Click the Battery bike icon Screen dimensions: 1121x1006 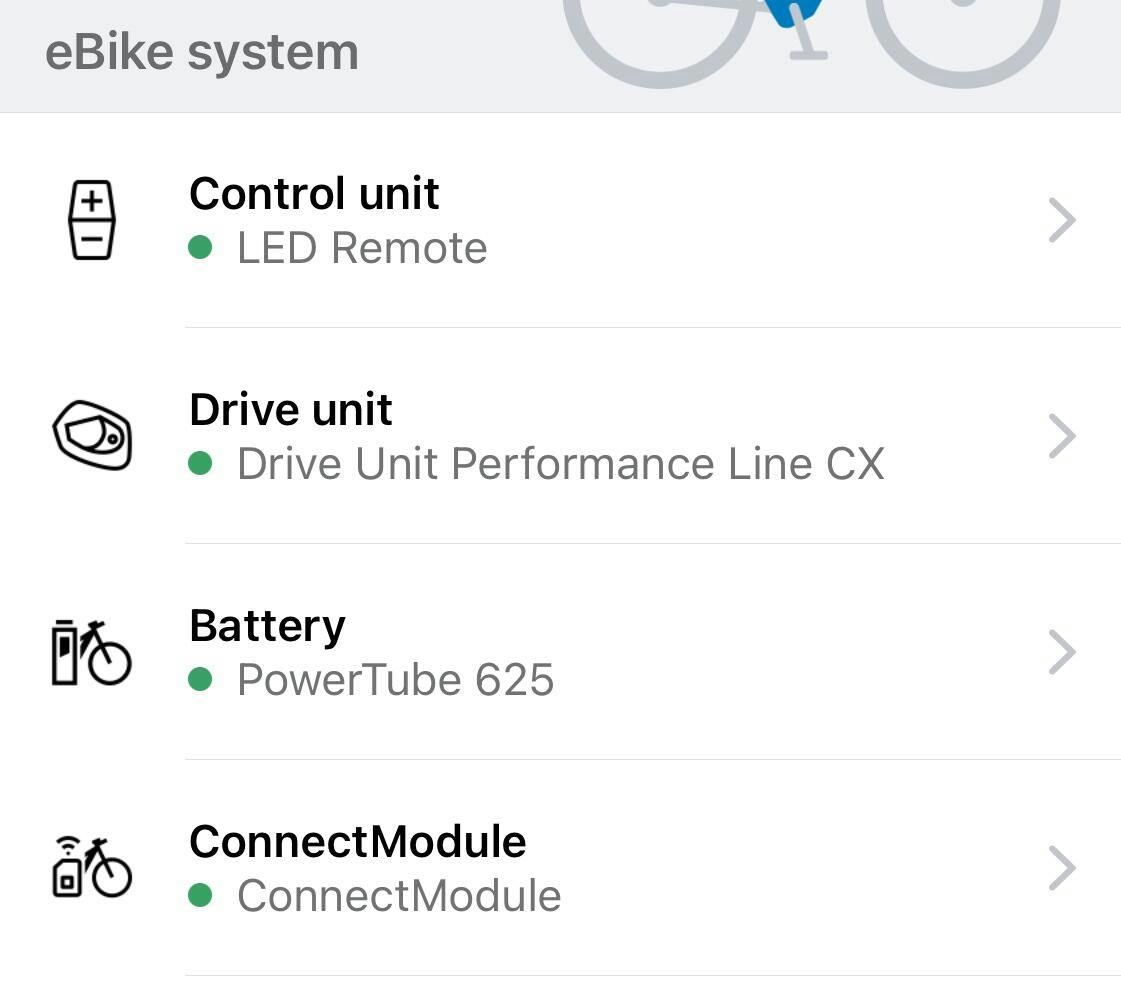(x=92, y=652)
